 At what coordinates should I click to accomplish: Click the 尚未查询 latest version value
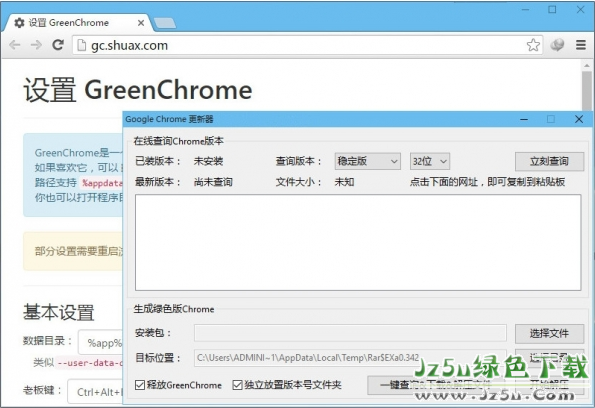(x=213, y=182)
